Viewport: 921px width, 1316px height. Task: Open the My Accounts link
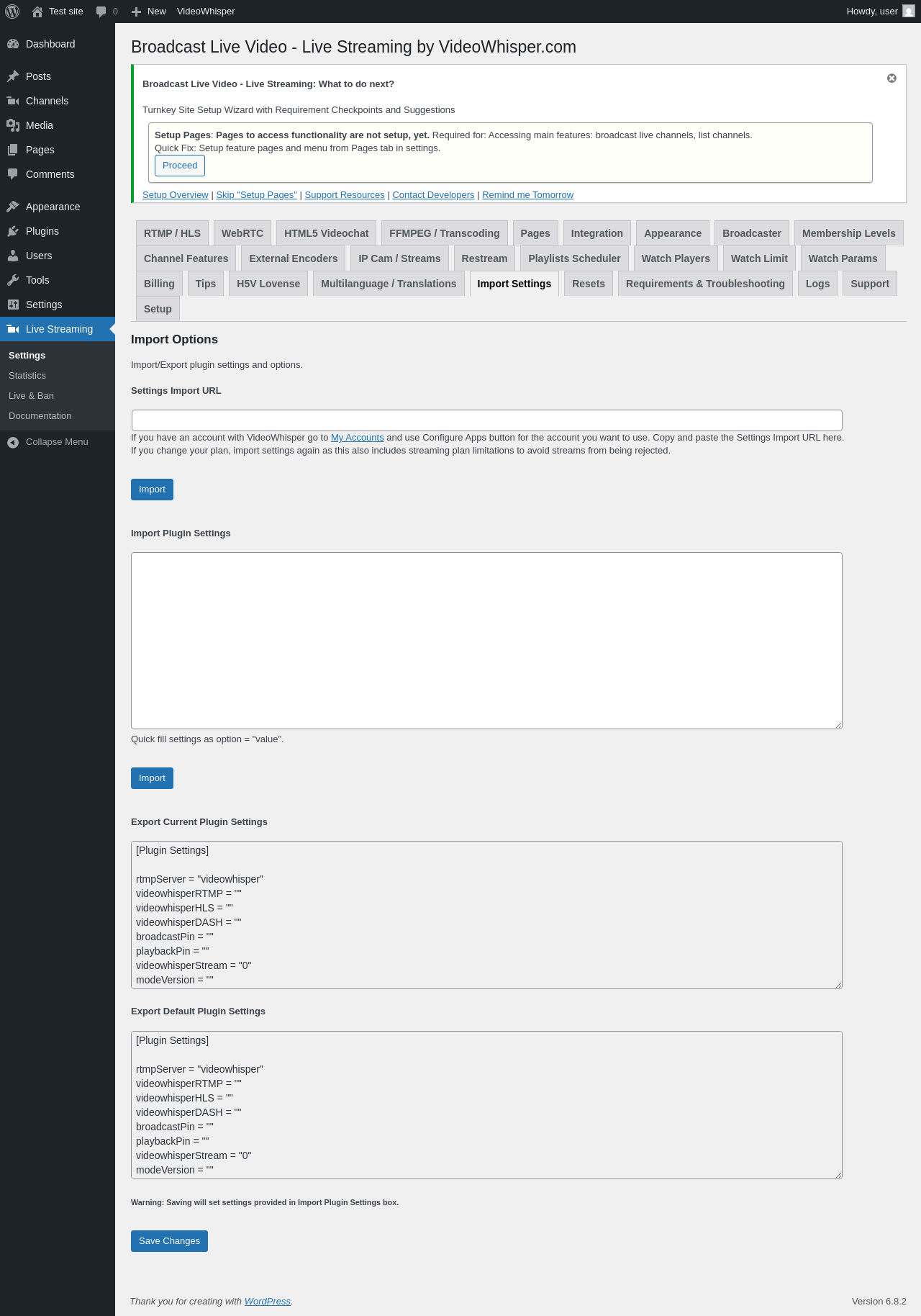click(x=357, y=438)
